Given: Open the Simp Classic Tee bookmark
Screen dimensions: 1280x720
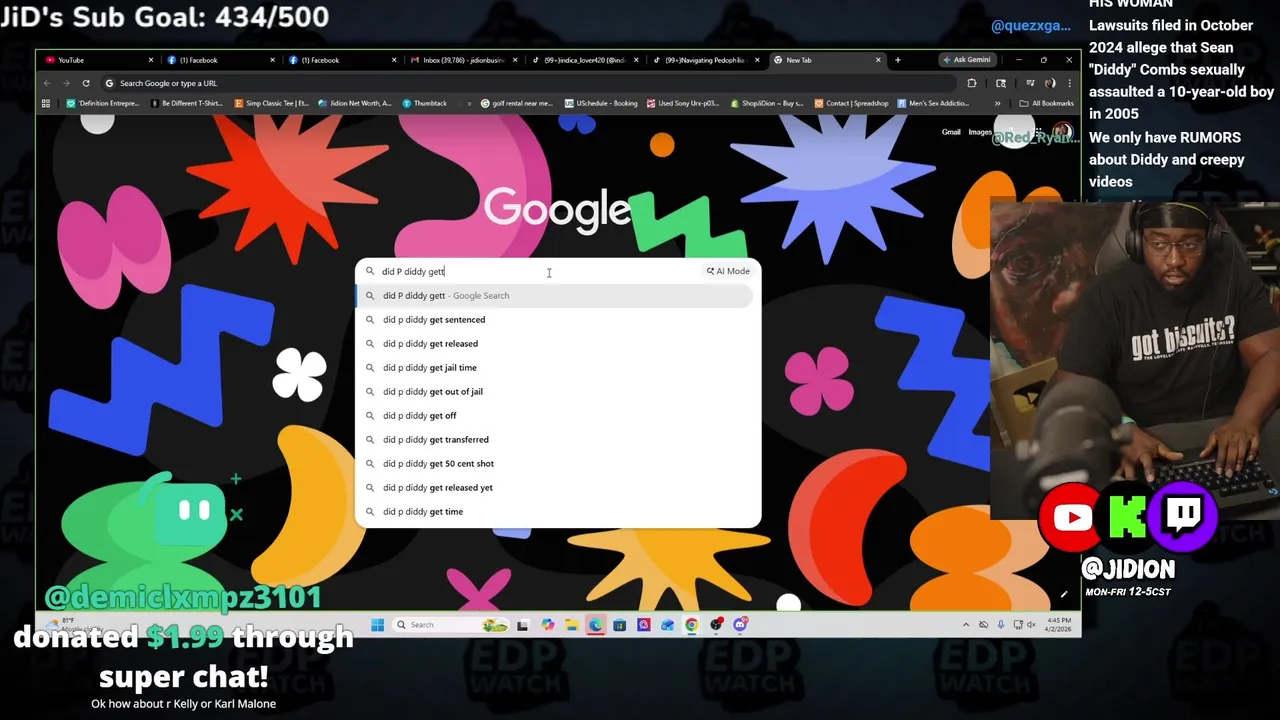Looking at the screenshot, I should pyautogui.click(x=271, y=103).
